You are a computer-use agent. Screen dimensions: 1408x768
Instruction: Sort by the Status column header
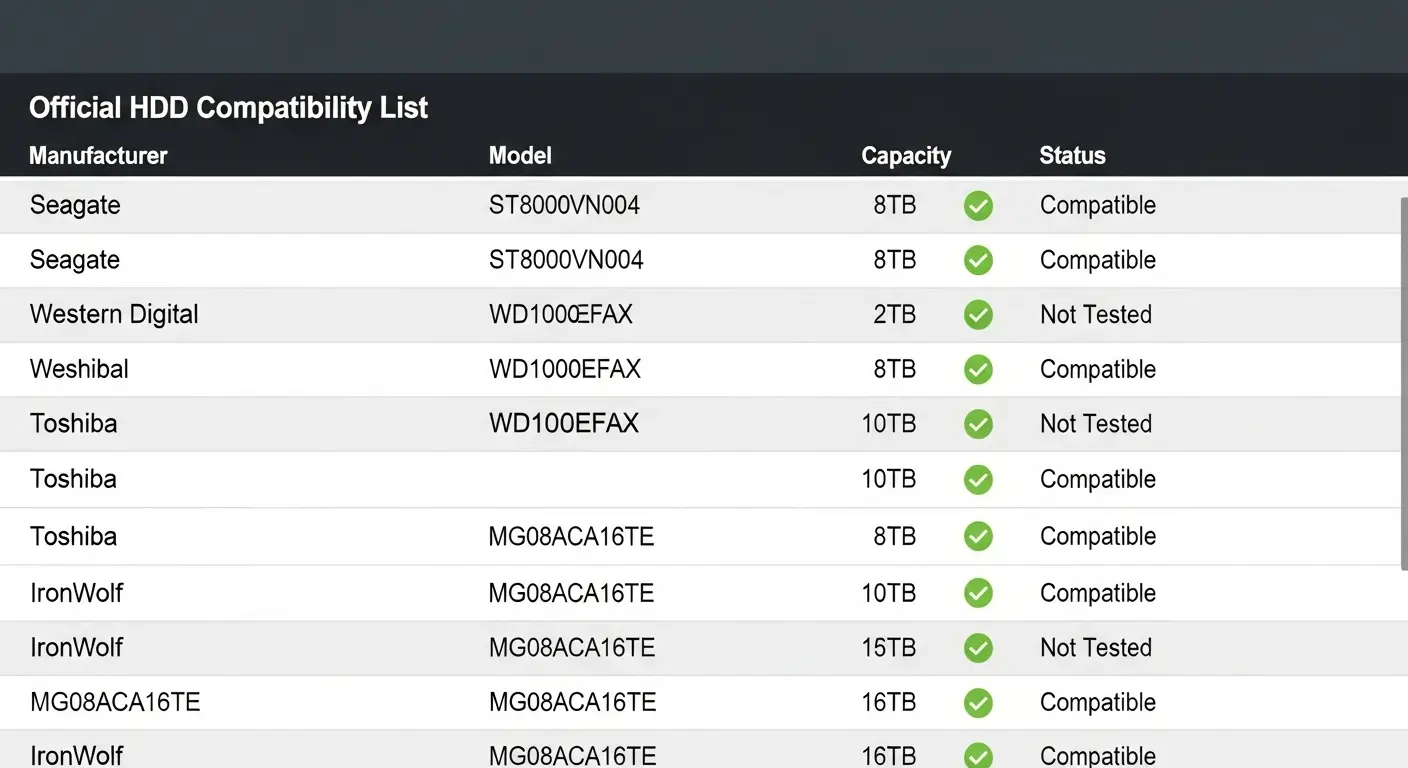1072,156
